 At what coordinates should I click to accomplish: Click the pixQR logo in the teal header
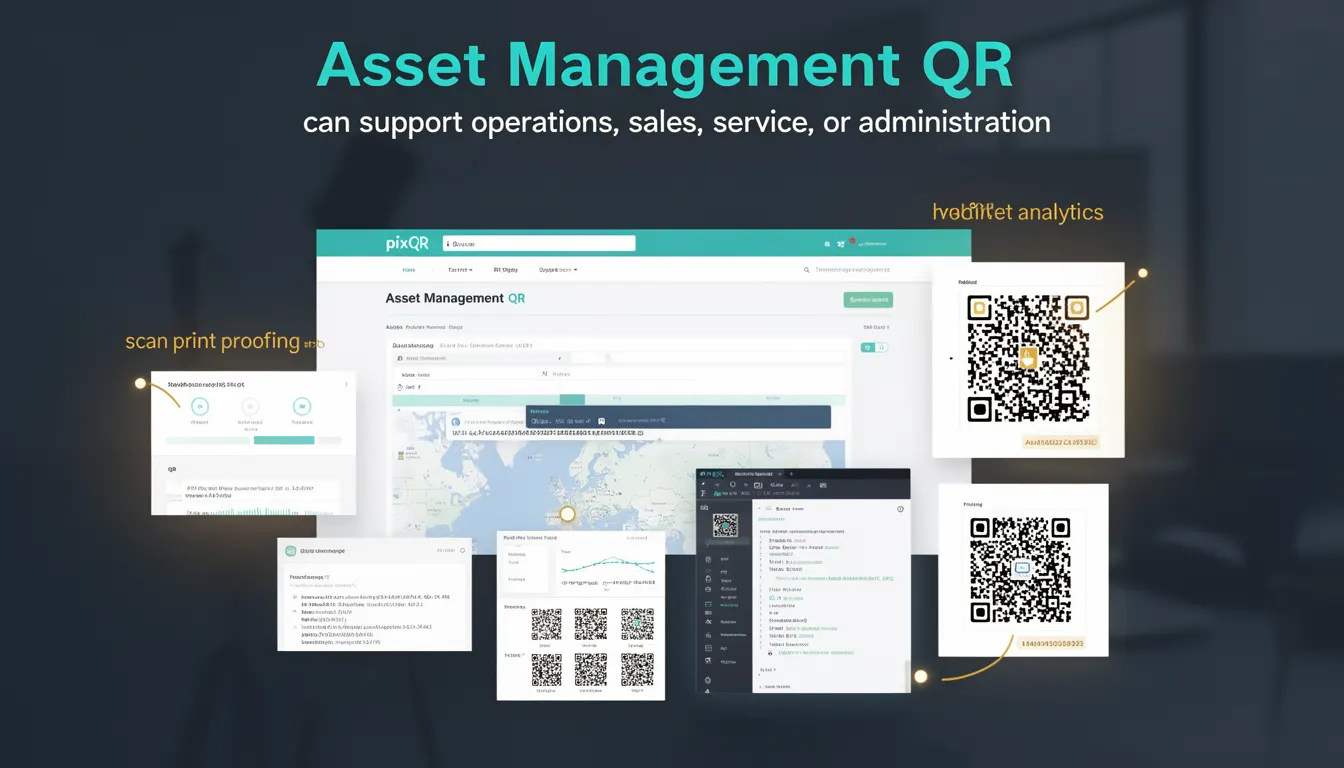(x=407, y=243)
